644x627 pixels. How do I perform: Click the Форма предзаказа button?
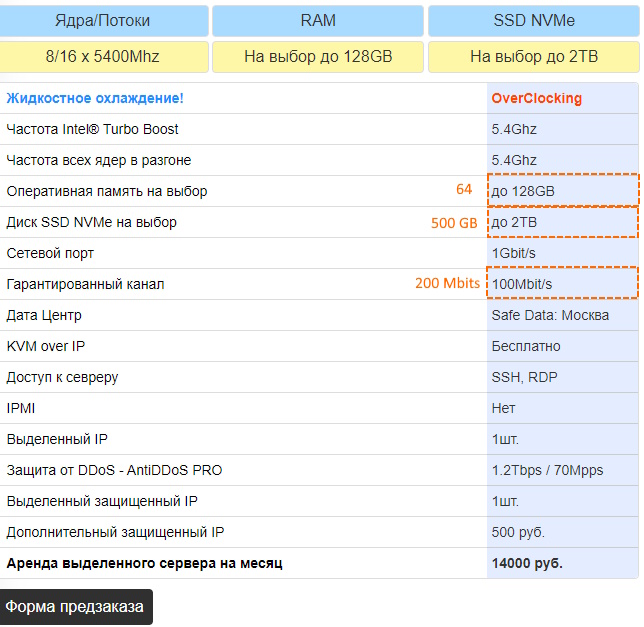pyautogui.click(x=75, y=606)
